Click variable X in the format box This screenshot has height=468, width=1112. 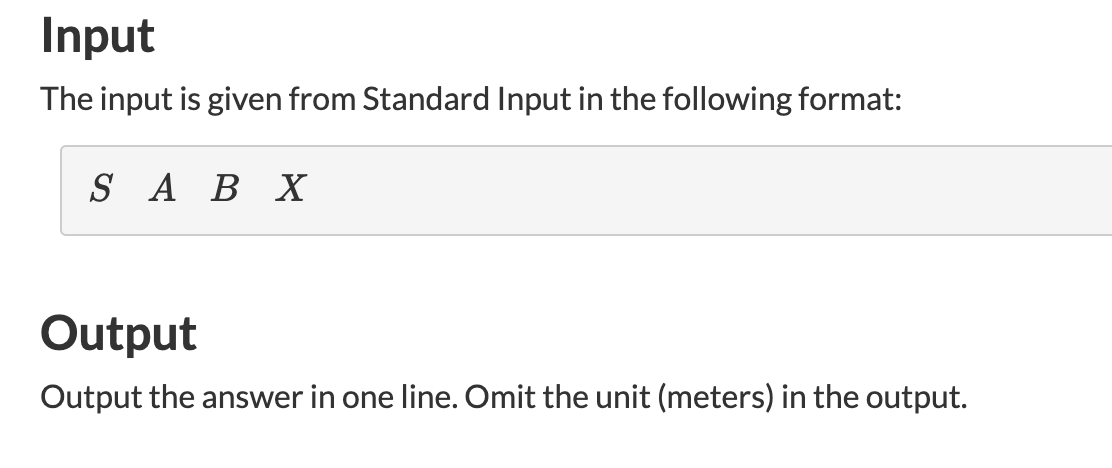tap(291, 188)
